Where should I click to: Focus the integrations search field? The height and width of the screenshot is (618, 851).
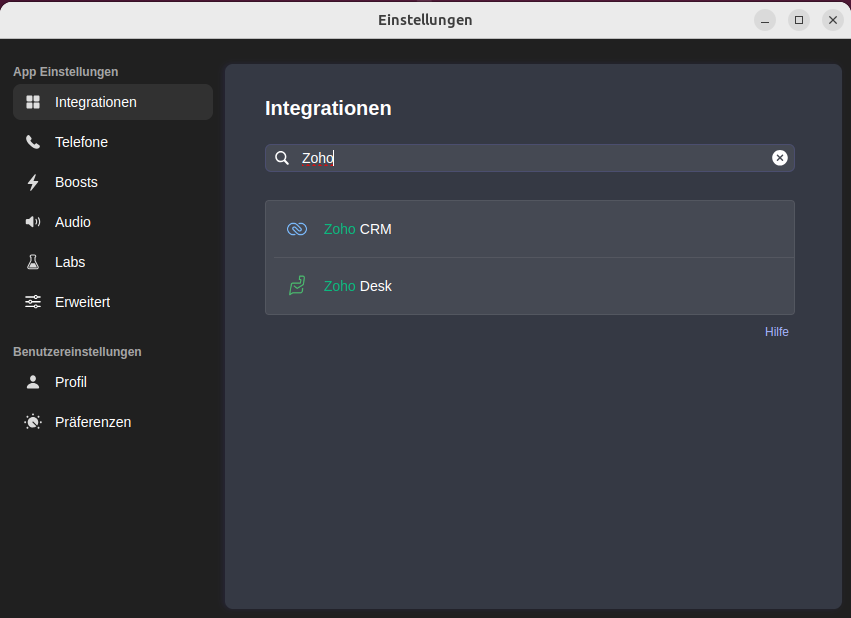[530, 158]
